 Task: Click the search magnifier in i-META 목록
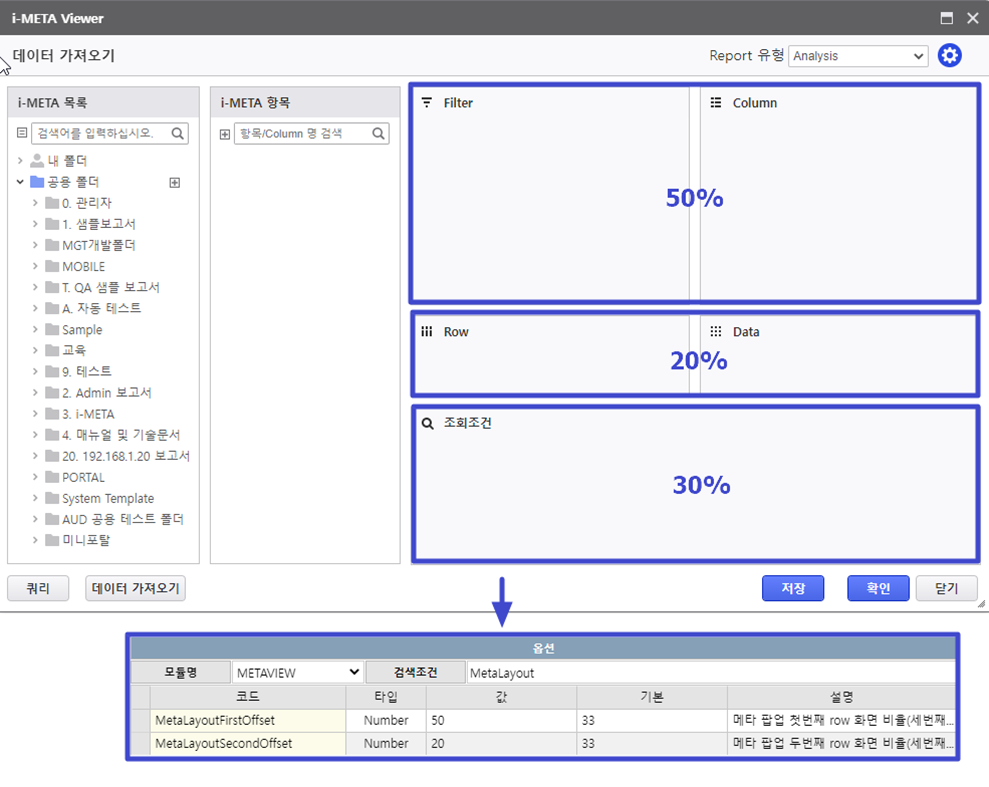click(177, 133)
